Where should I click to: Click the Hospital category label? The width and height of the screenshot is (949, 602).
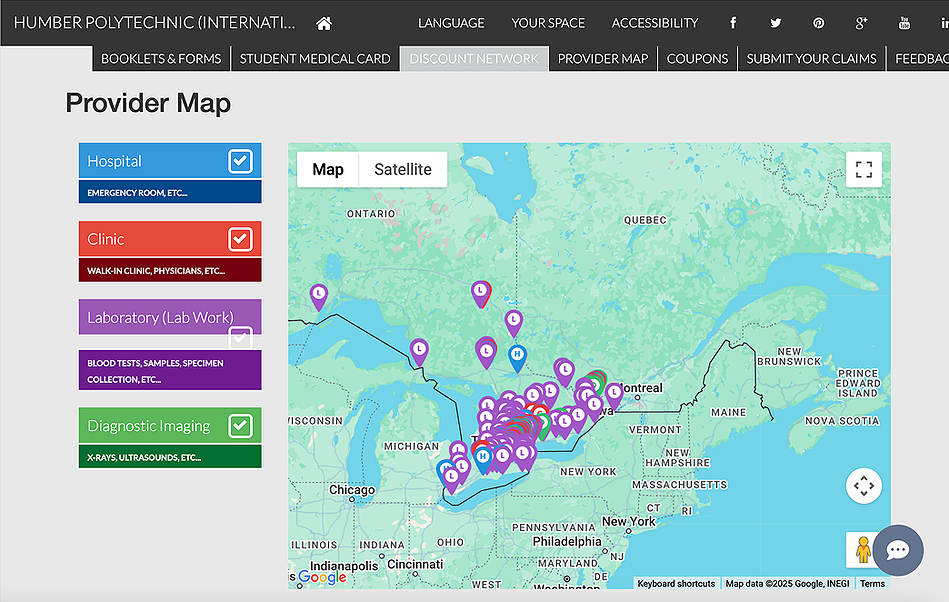[114, 161]
